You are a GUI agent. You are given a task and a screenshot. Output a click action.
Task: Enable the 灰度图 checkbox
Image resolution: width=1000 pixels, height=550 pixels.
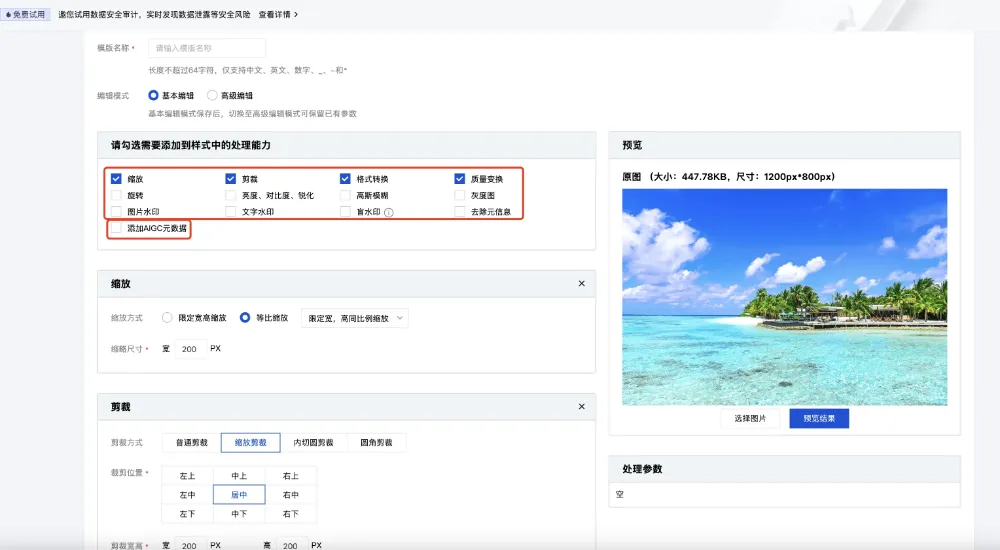[459, 195]
